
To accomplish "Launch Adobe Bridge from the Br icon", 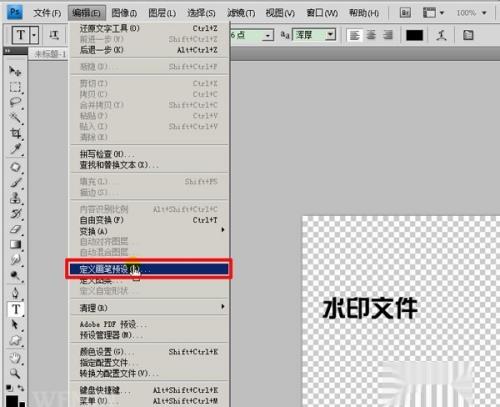I will click(x=405, y=13).
